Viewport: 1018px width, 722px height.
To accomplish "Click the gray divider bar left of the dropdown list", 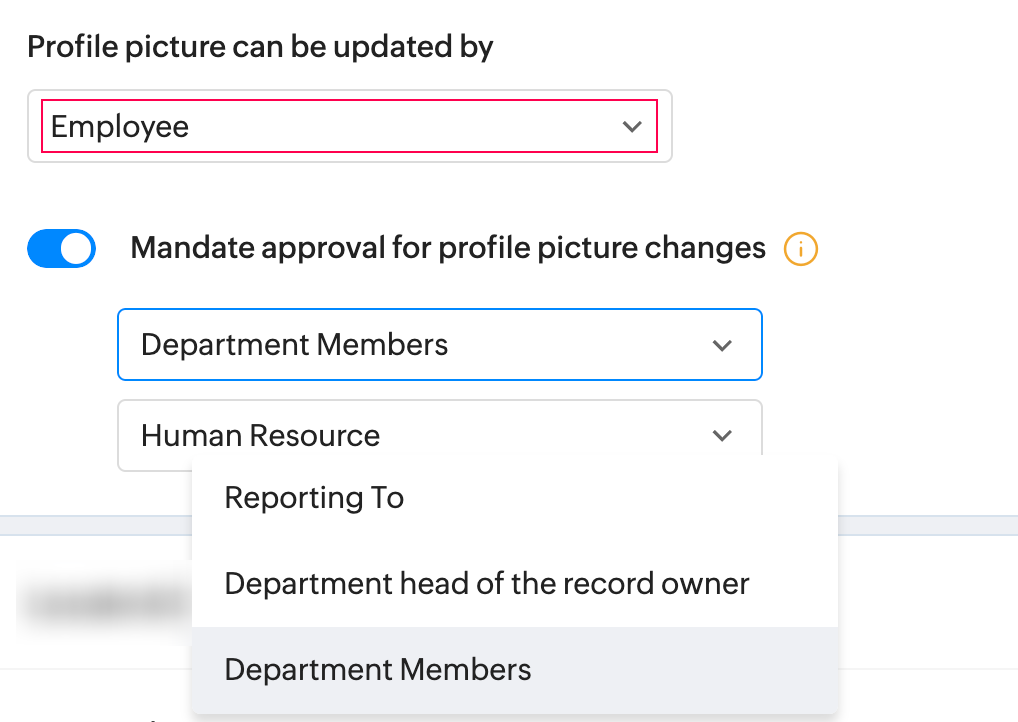I will click(95, 526).
